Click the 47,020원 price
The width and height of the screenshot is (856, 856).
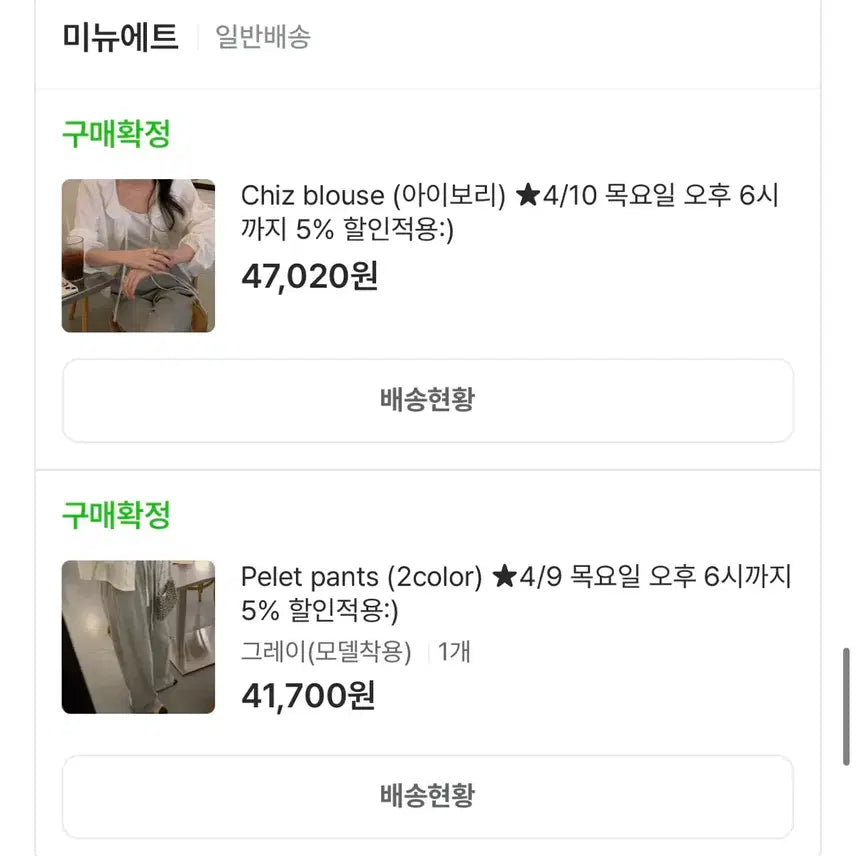(309, 275)
